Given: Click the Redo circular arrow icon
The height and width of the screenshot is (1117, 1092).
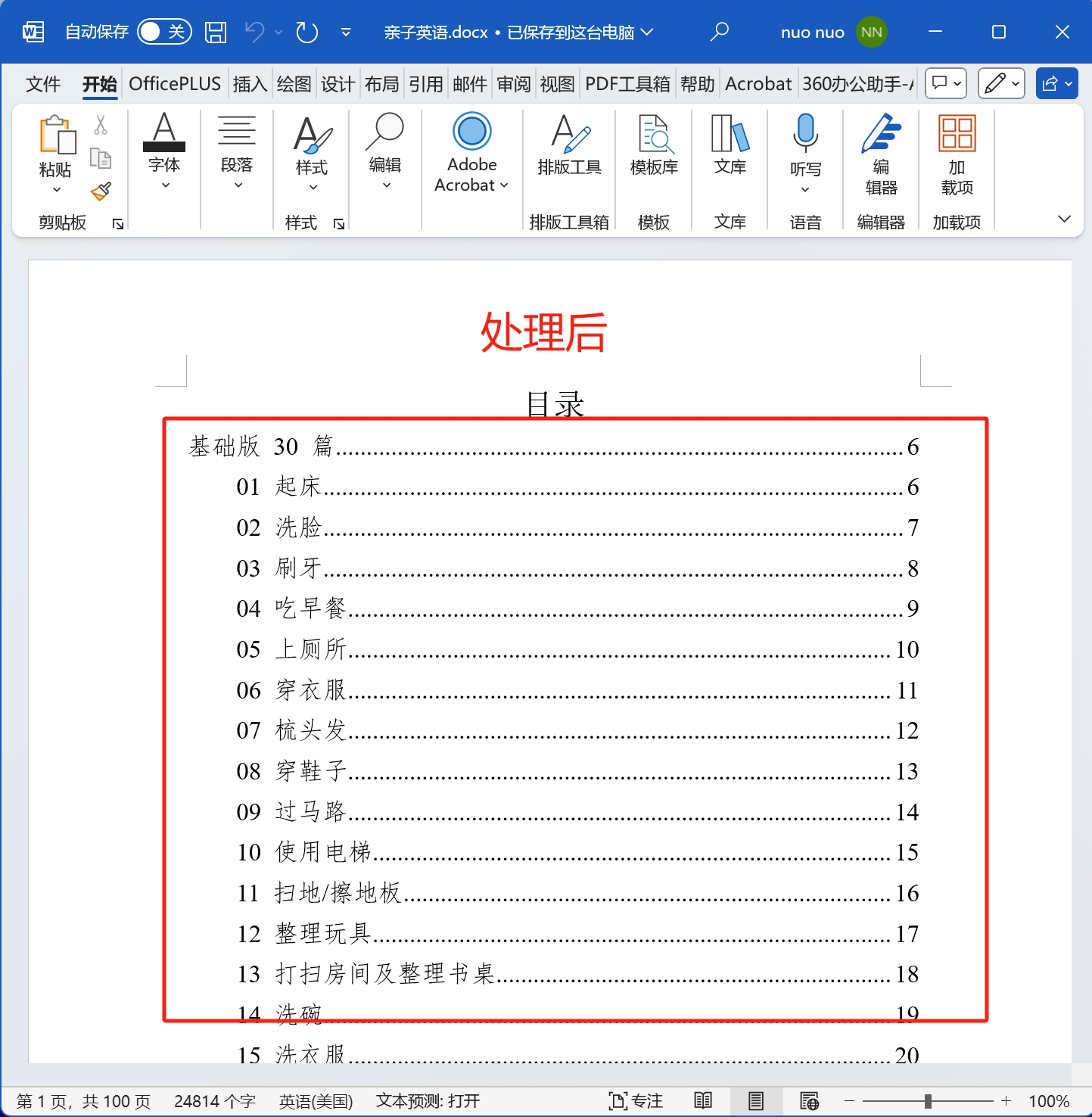Looking at the screenshot, I should [x=307, y=32].
